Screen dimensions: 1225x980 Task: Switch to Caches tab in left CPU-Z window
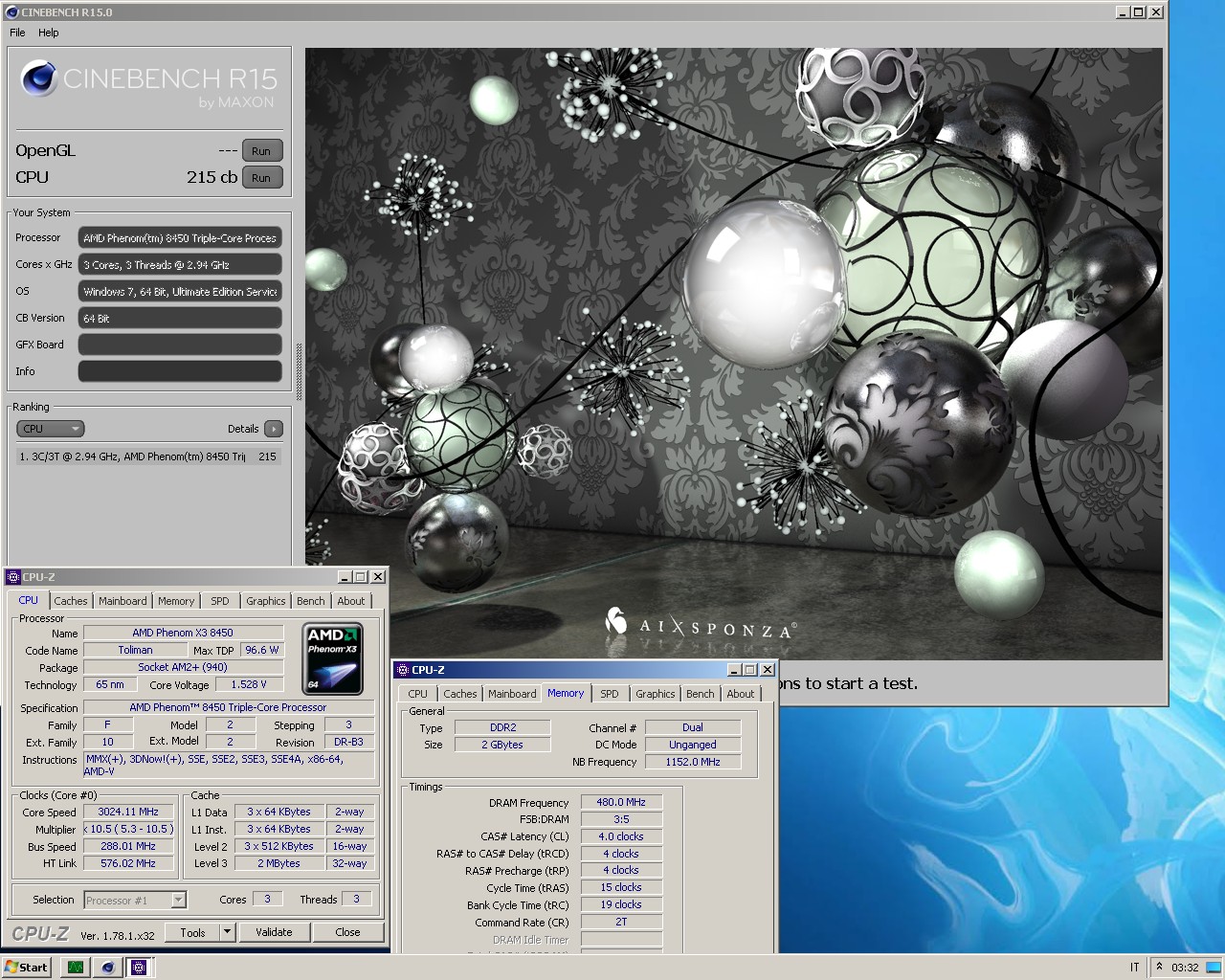pos(71,601)
